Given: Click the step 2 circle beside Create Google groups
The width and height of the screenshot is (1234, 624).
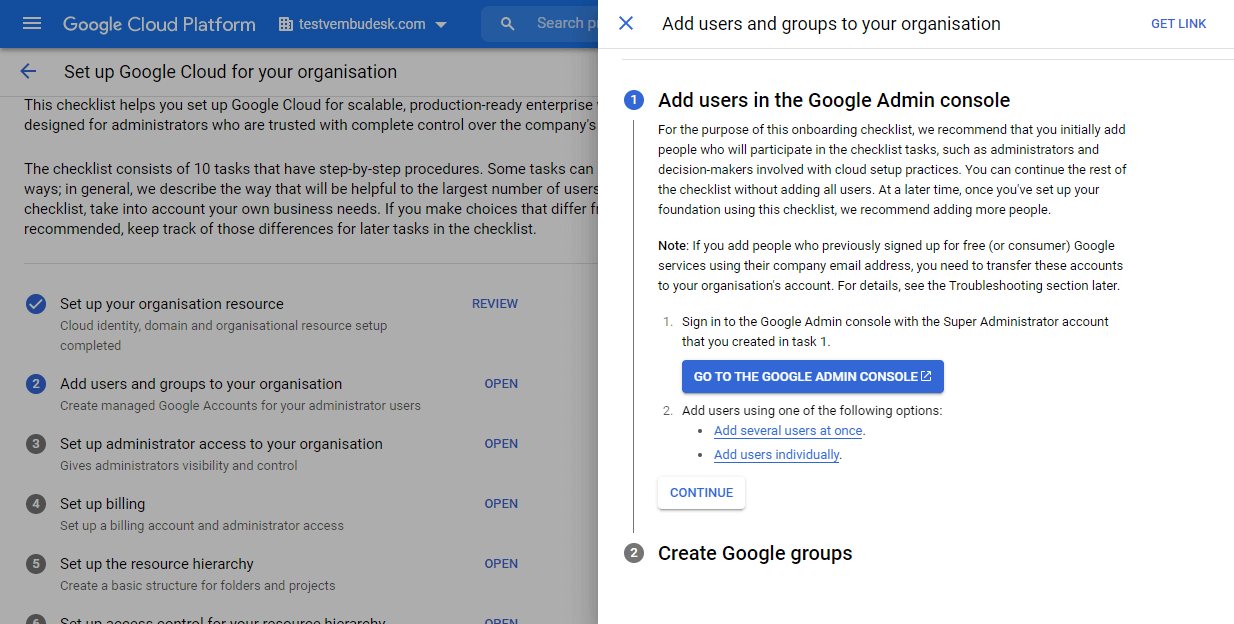Looking at the screenshot, I should pos(633,553).
